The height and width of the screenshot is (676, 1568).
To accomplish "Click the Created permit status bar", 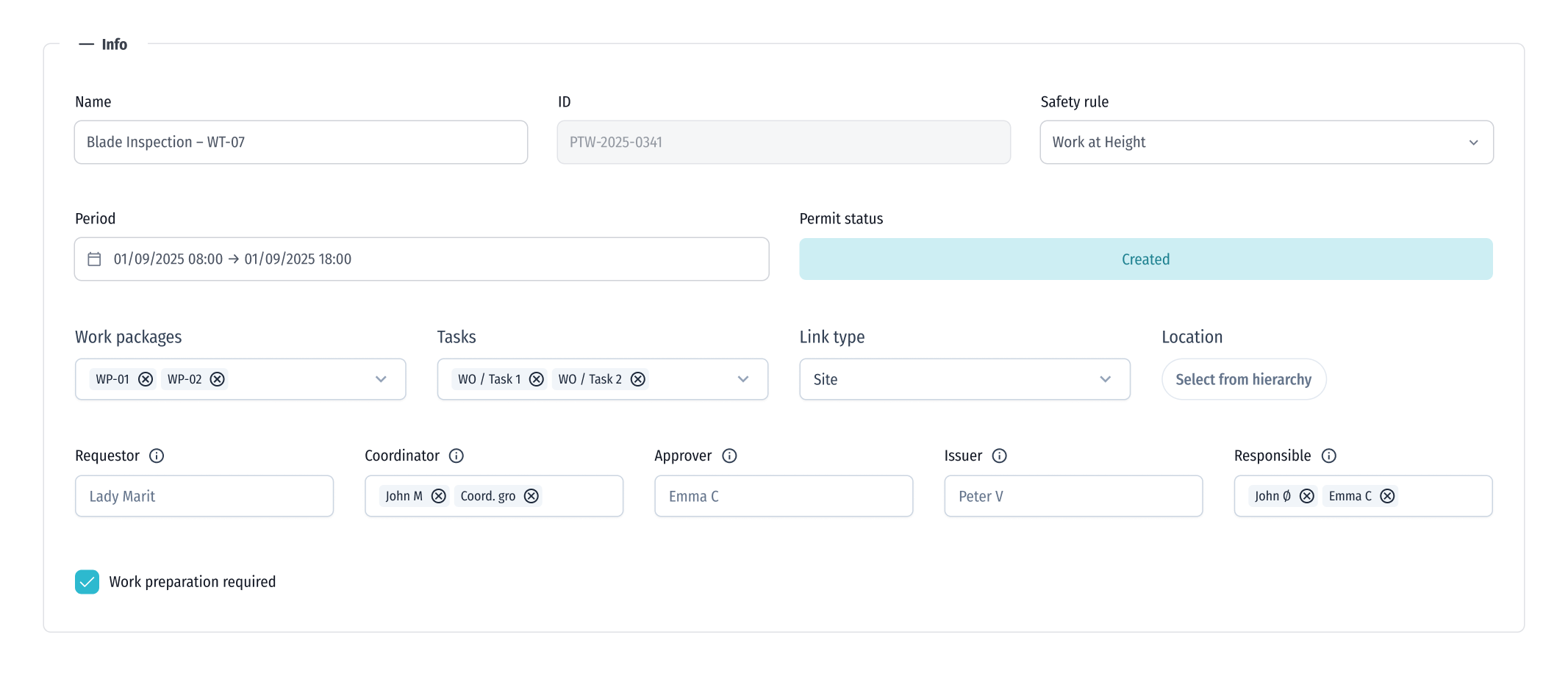I will [x=1145, y=259].
